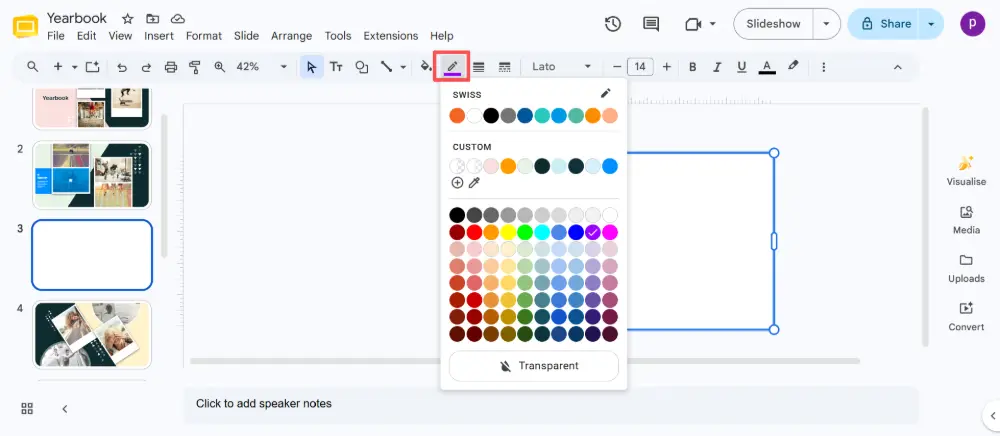The image size is (1000, 436).
Task: Open the Format menu
Action: click(204, 36)
